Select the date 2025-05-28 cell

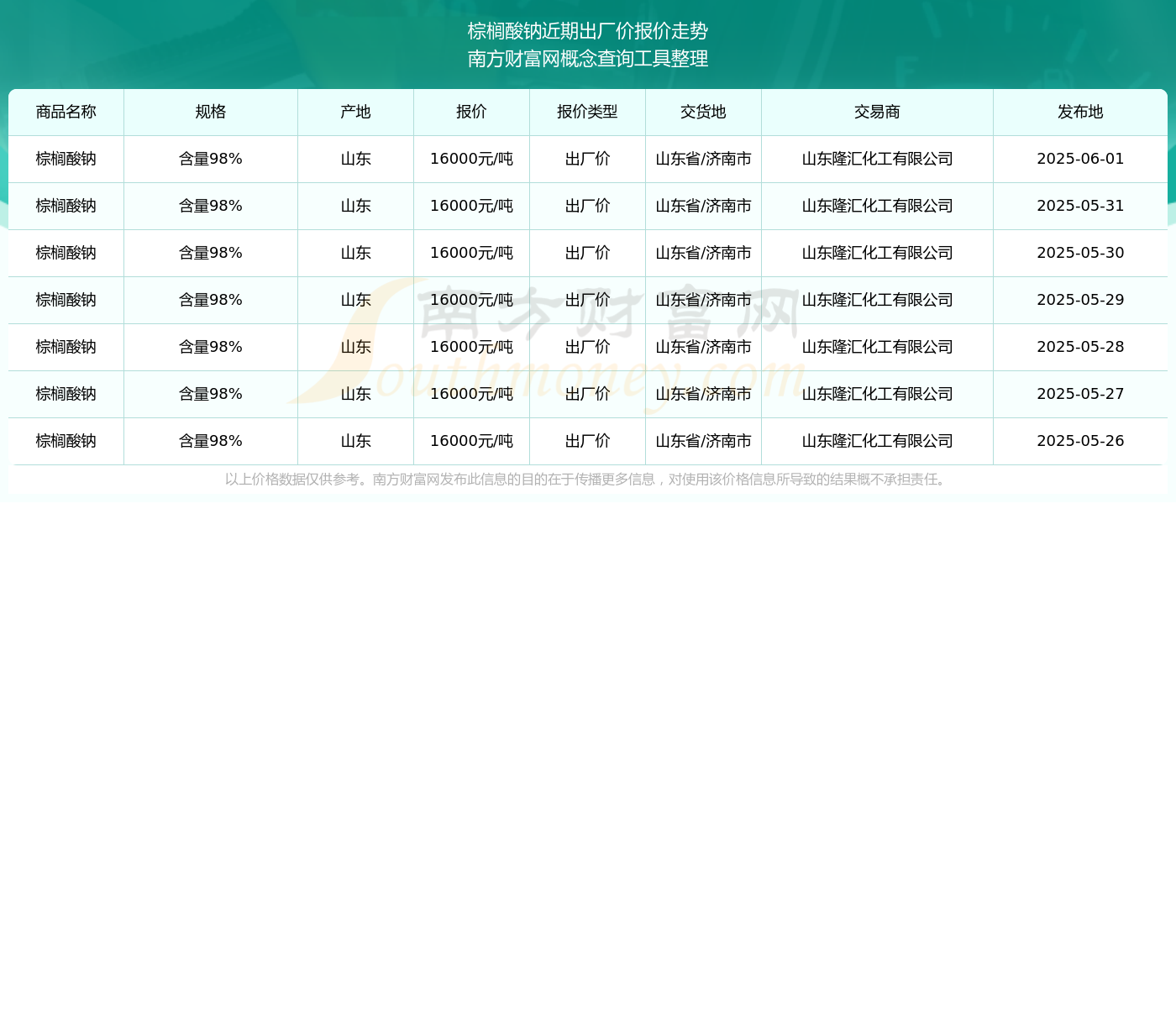point(1080,347)
